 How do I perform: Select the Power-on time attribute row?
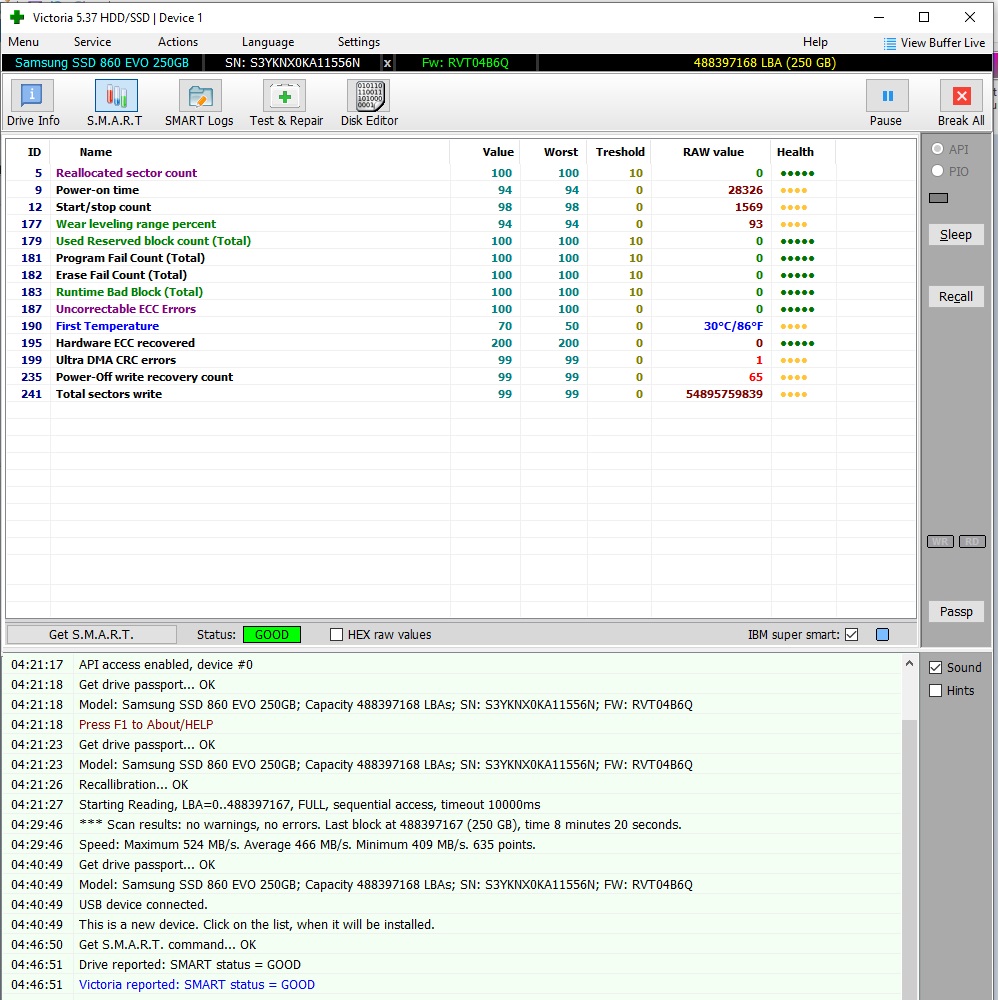[x=460, y=190]
